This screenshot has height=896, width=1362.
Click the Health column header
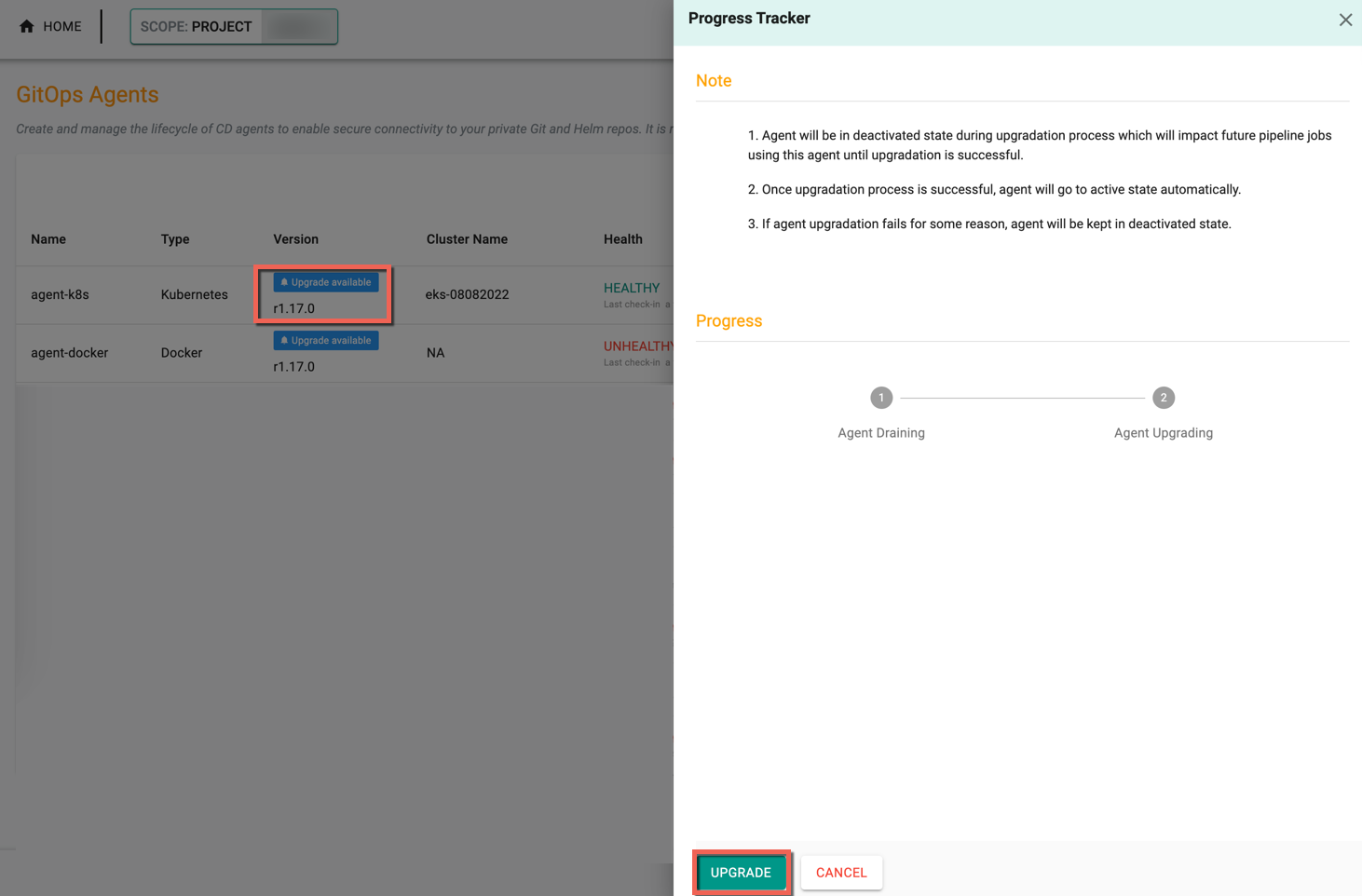click(x=623, y=239)
